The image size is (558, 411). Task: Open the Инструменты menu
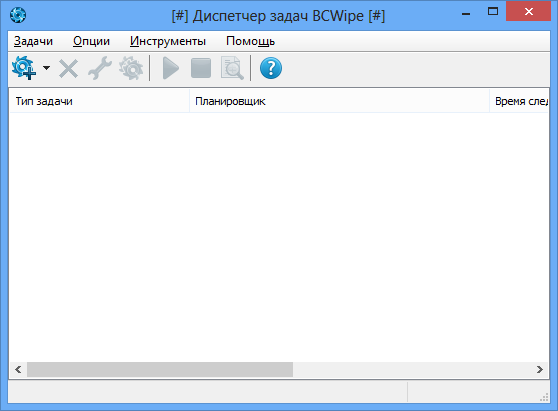[168, 41]
